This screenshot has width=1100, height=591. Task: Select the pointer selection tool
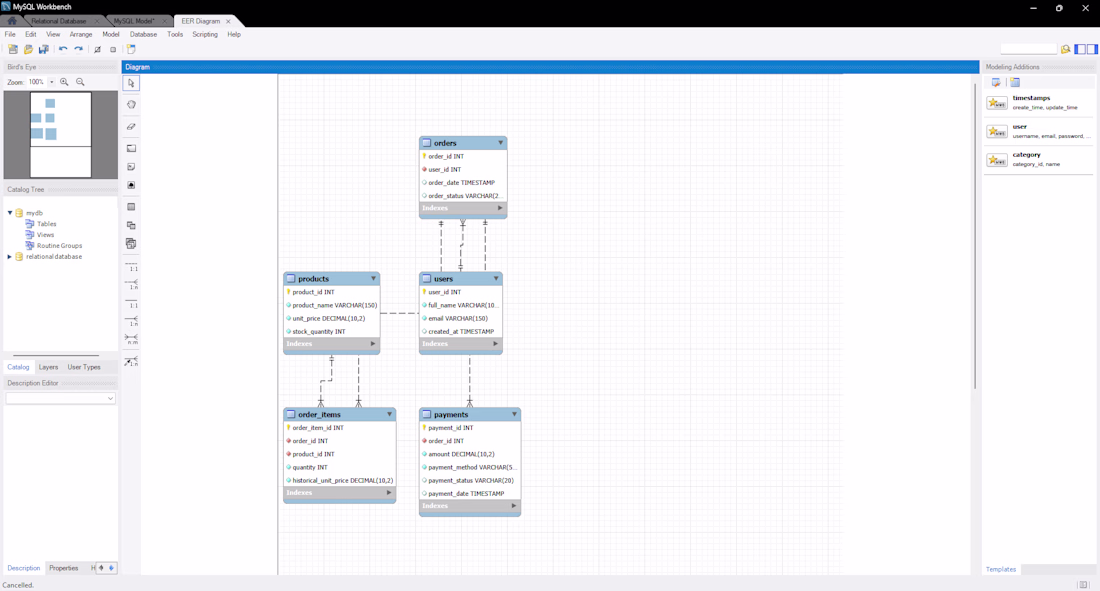click(131, 83)
